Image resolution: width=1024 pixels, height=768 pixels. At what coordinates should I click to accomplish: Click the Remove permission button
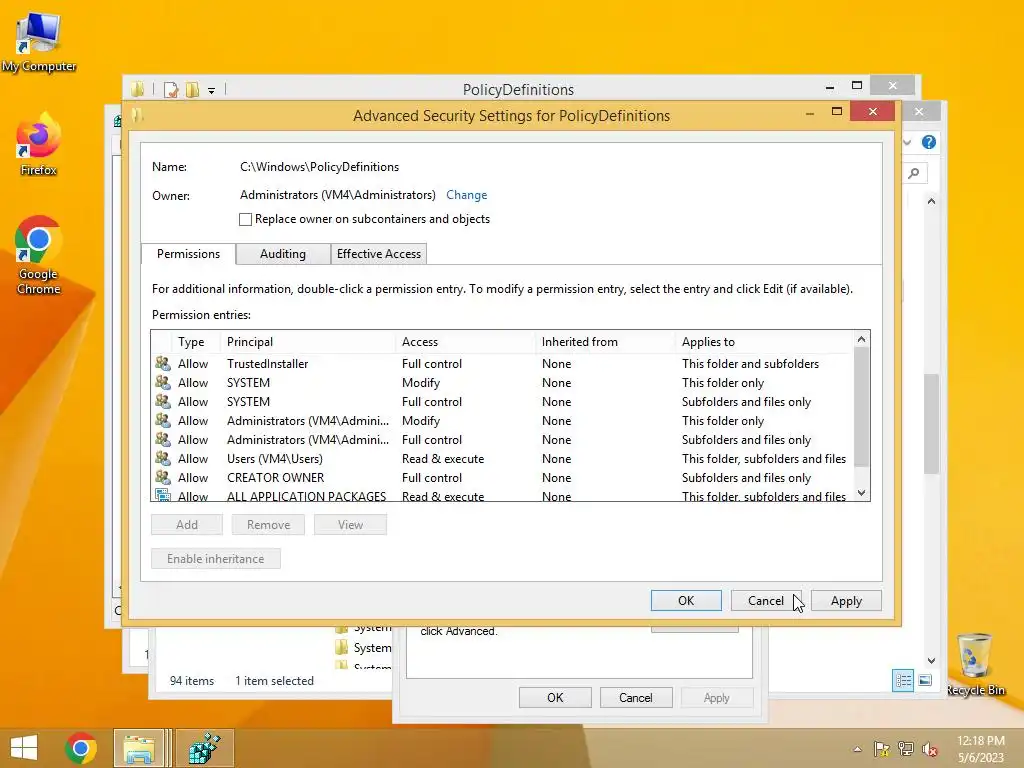[268, 524]
